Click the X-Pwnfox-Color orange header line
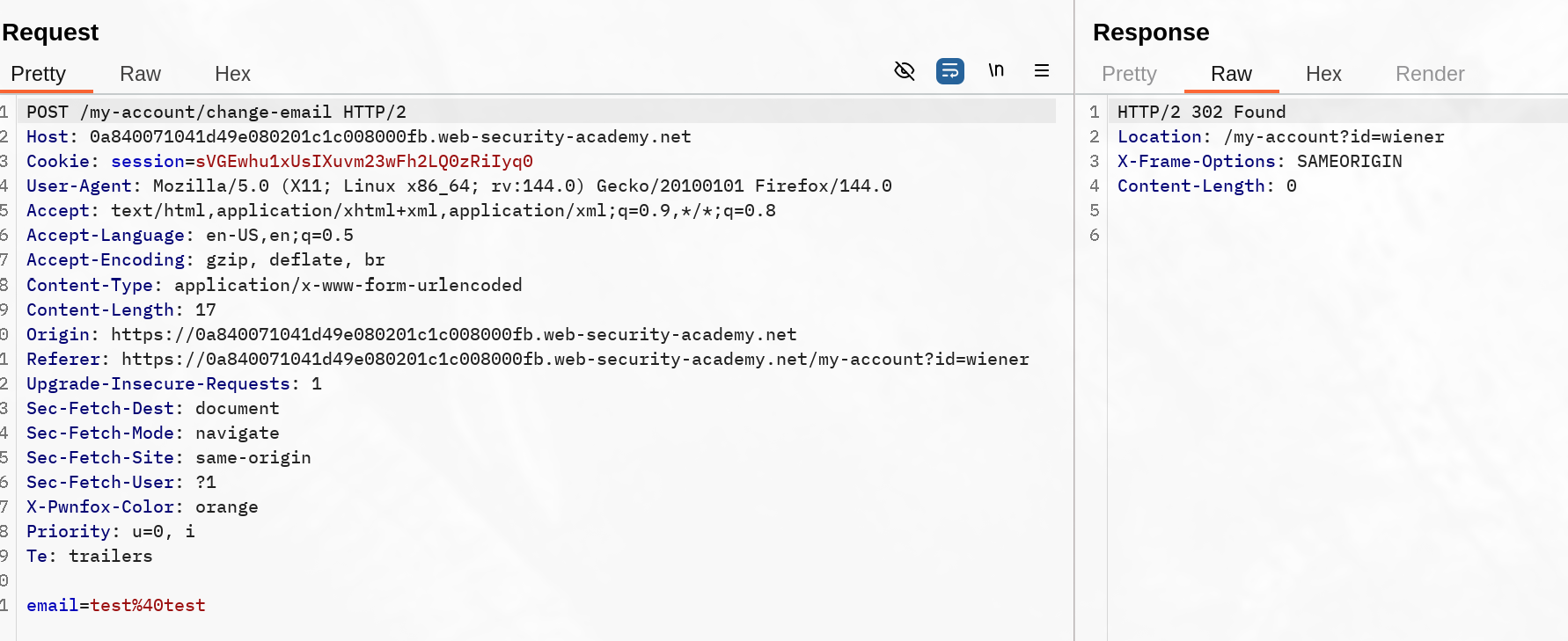 click(142, 507)
